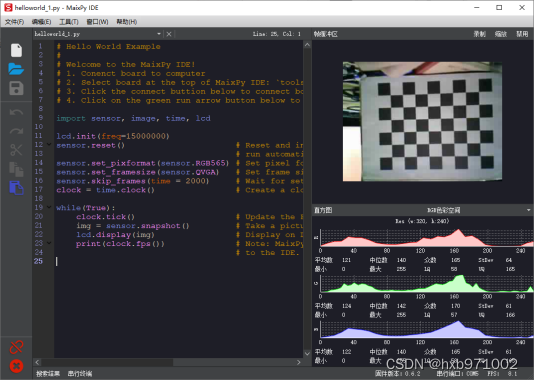534x380 pixels.
Task: Click the horizontal scrollbar thumb in editor
Action: [x=107, y=362]
